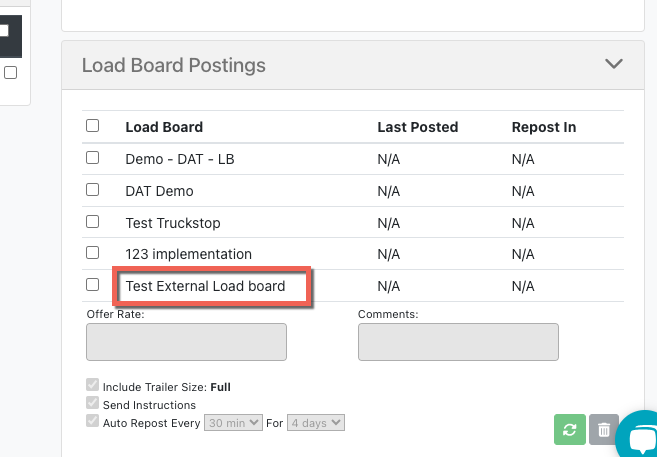
Task: Toggle the select-all checkbox in header
Action: 93,126
